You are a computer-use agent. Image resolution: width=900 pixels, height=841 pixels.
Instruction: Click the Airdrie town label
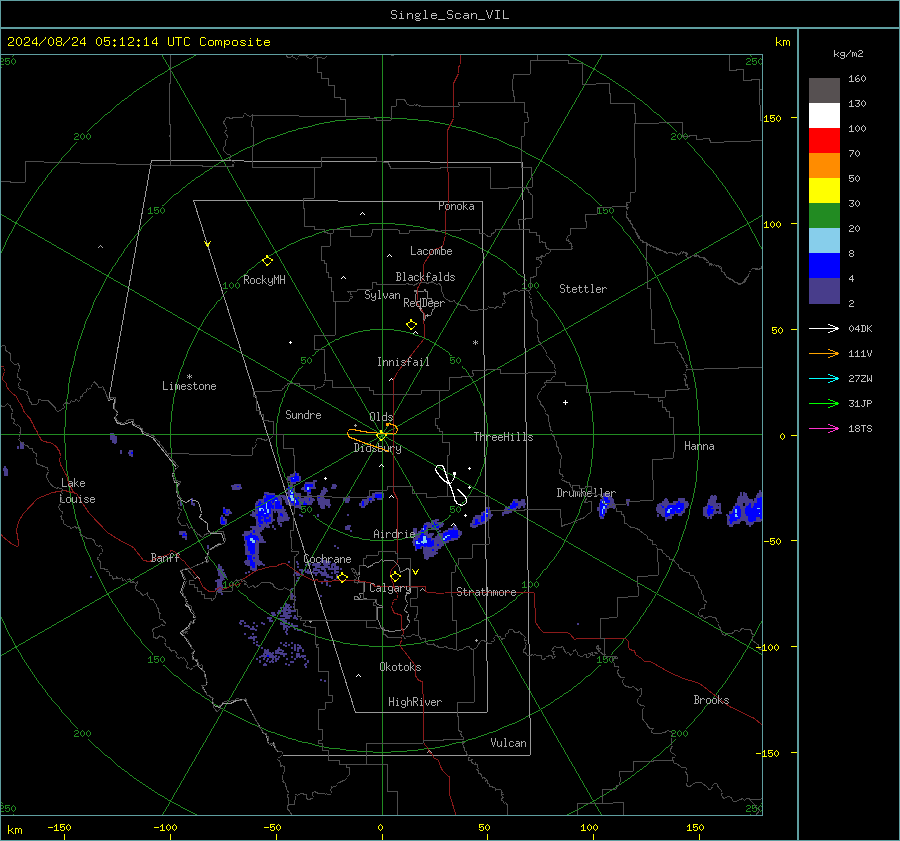394,534
